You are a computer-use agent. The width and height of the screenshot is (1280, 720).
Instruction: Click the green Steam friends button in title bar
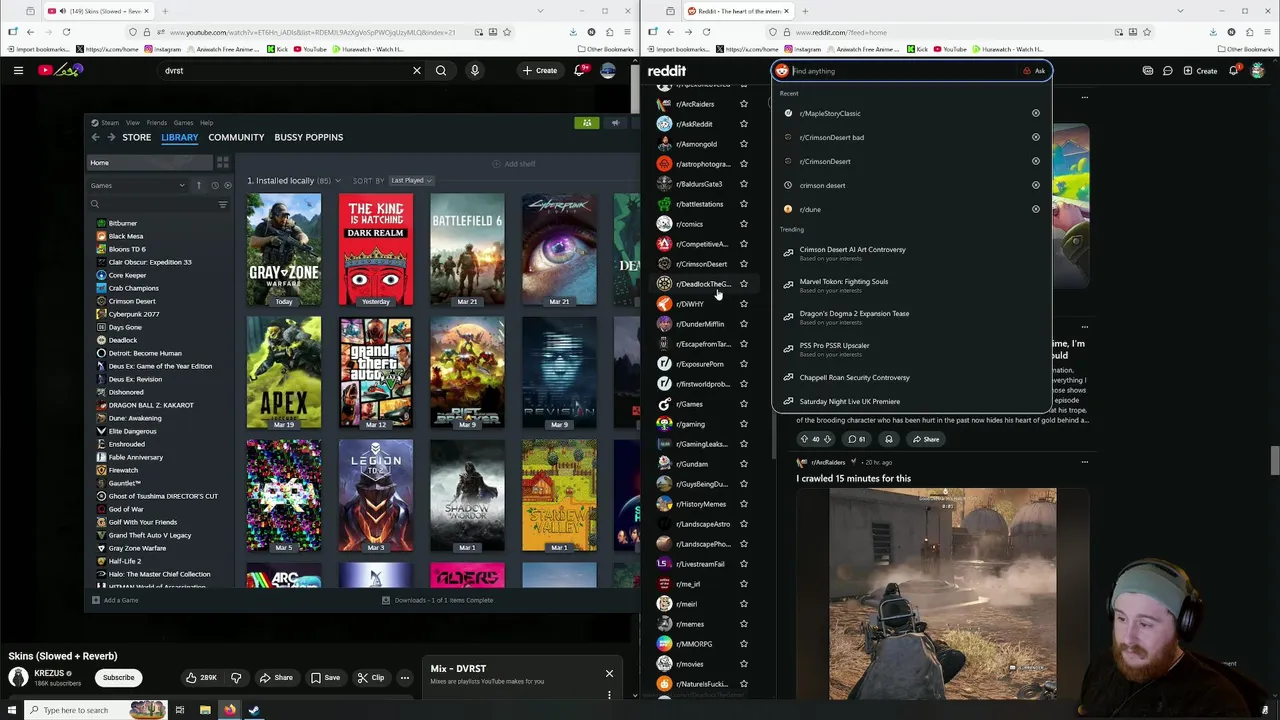click(587, 123)
